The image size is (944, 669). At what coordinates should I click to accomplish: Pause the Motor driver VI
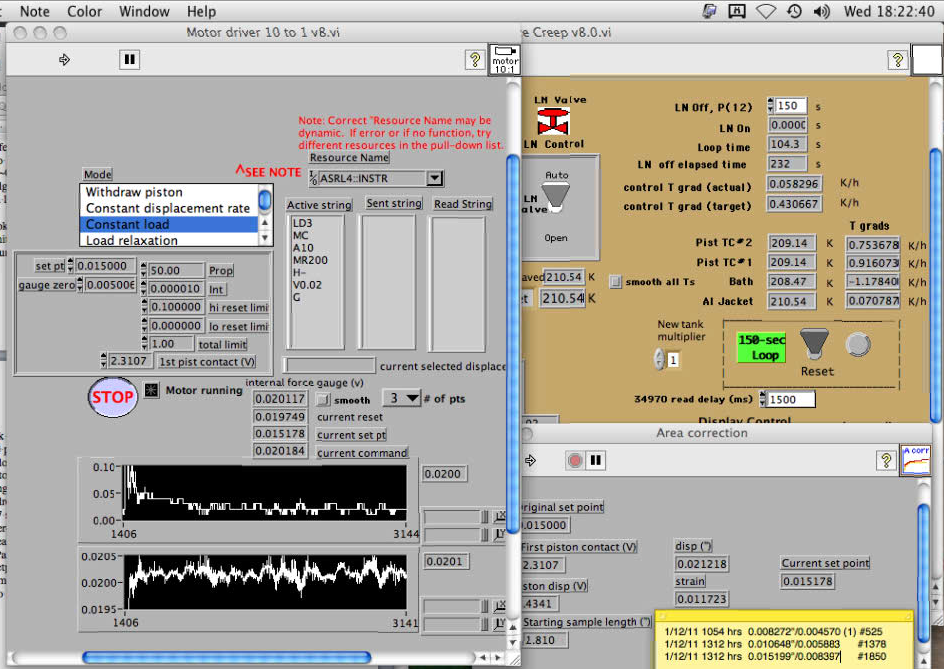(129, 60)
